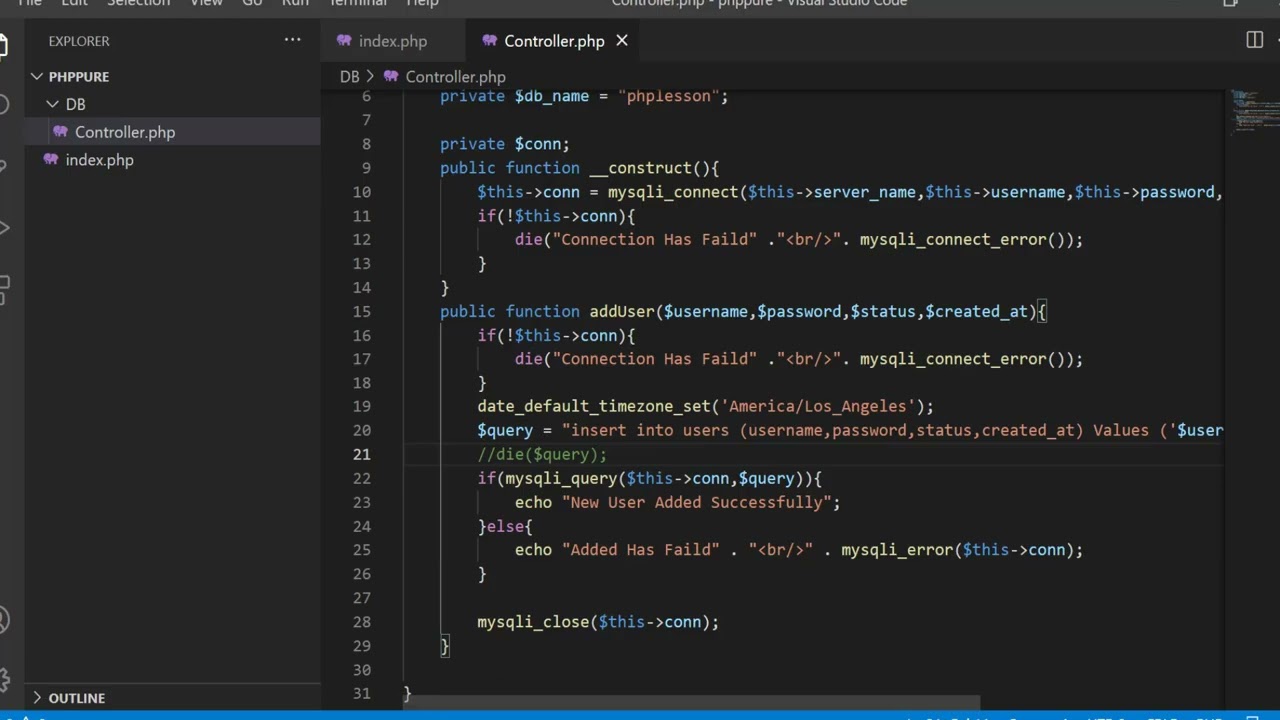
Task: Click line number 15 in the gutter
Action: (x=361, y=311)
